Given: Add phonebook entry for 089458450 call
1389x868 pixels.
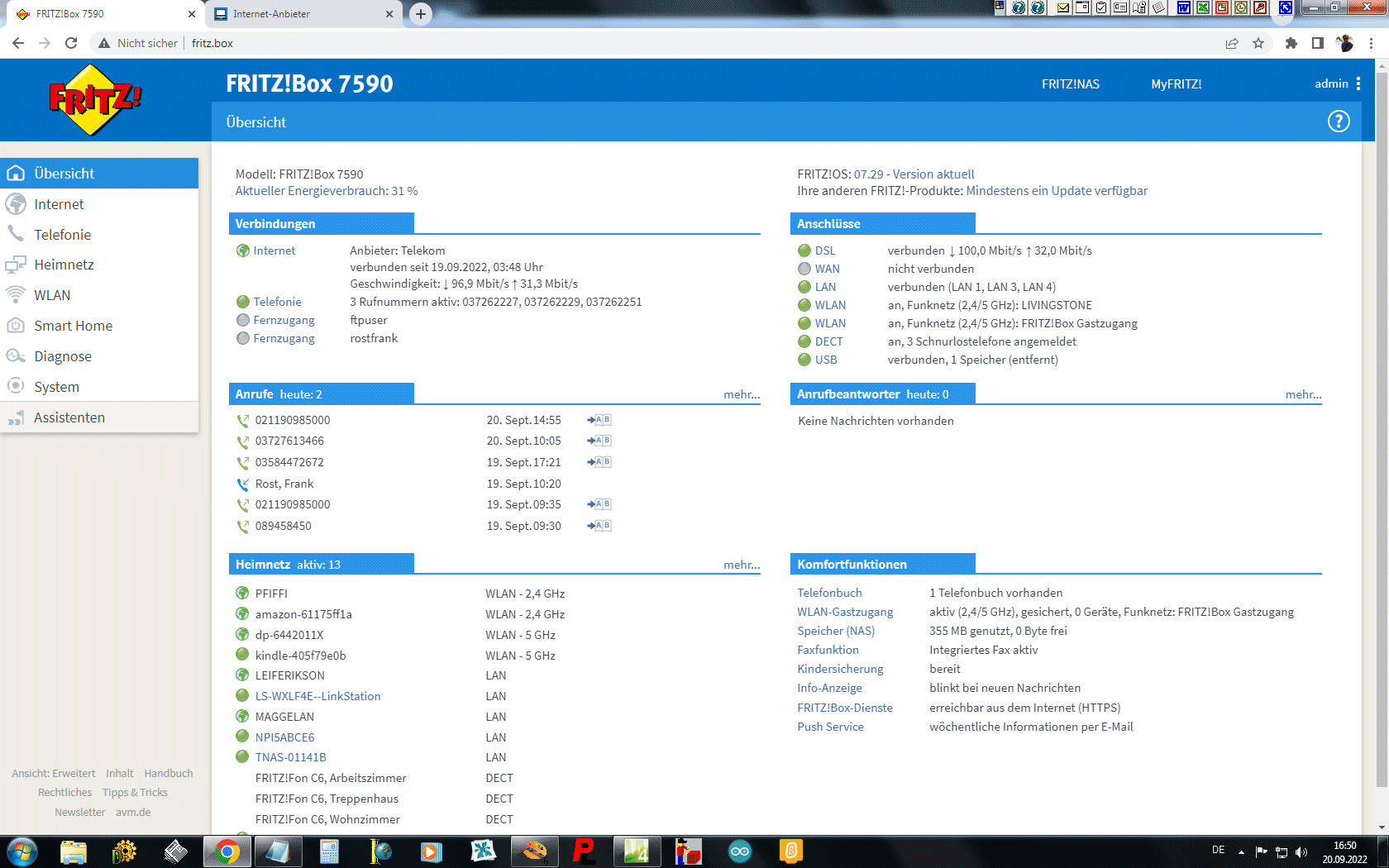Looking at the screenshot, I should click(599, 526).
